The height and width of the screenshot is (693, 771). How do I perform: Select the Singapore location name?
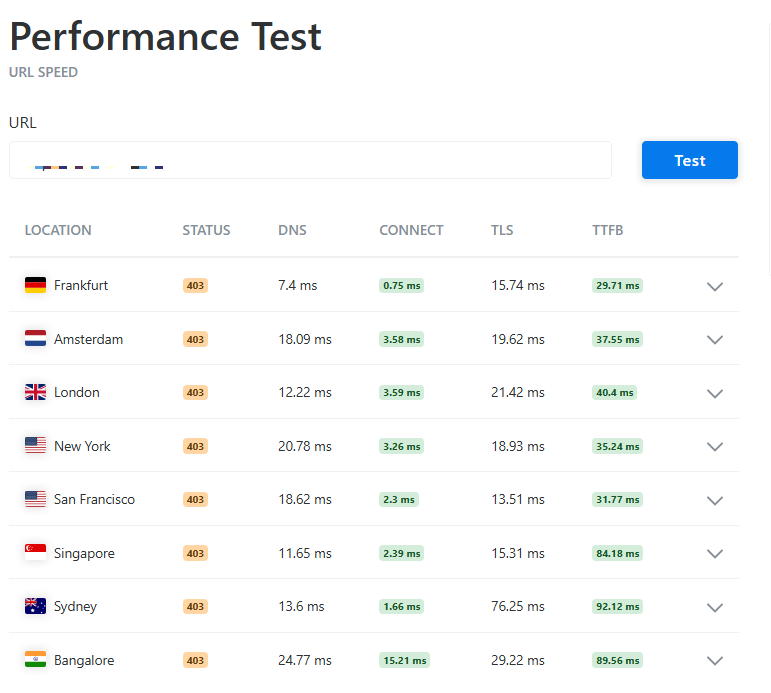(84, 553)
